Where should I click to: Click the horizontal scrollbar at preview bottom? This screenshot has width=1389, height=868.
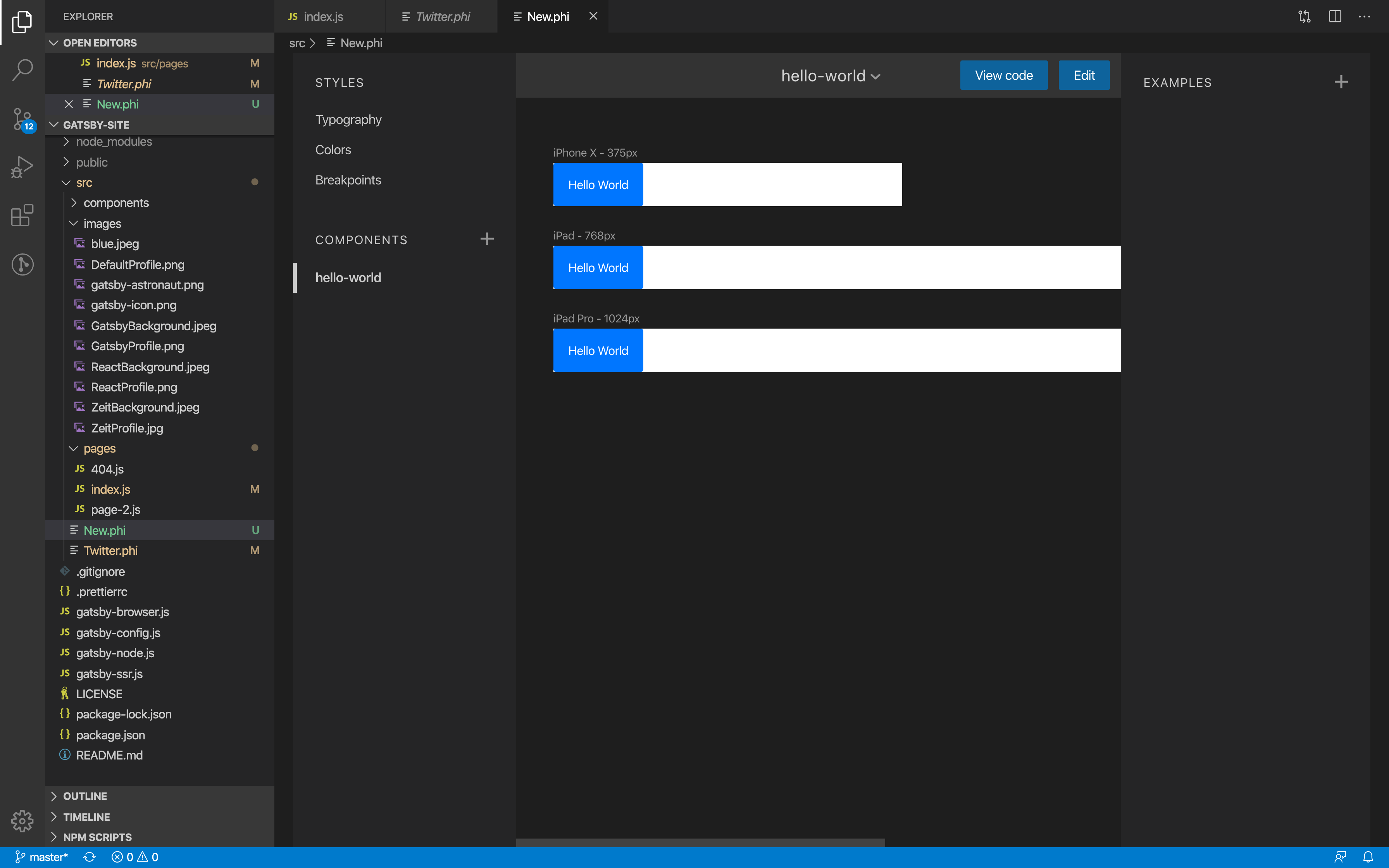700,842
